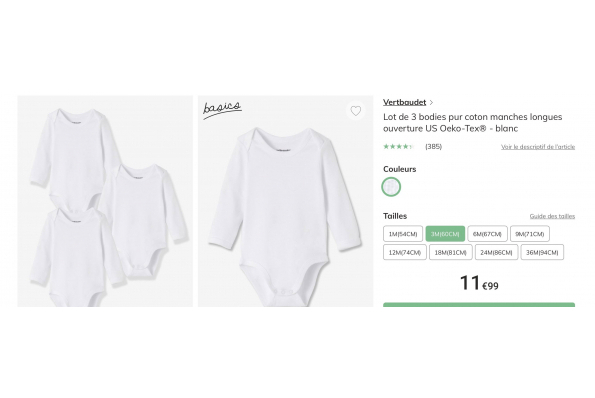
Task: Open the three bodysuits product image
Action: click(105, 201)
